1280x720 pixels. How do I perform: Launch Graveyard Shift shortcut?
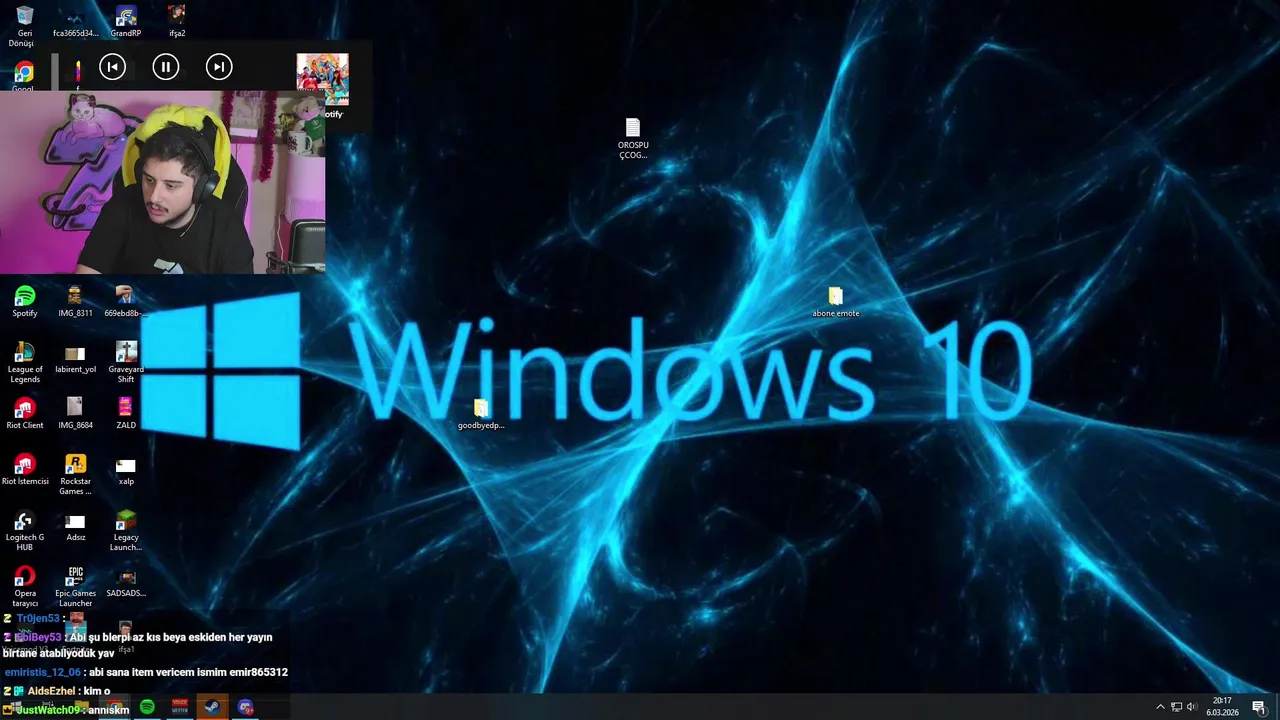click(x=126, y=362)
